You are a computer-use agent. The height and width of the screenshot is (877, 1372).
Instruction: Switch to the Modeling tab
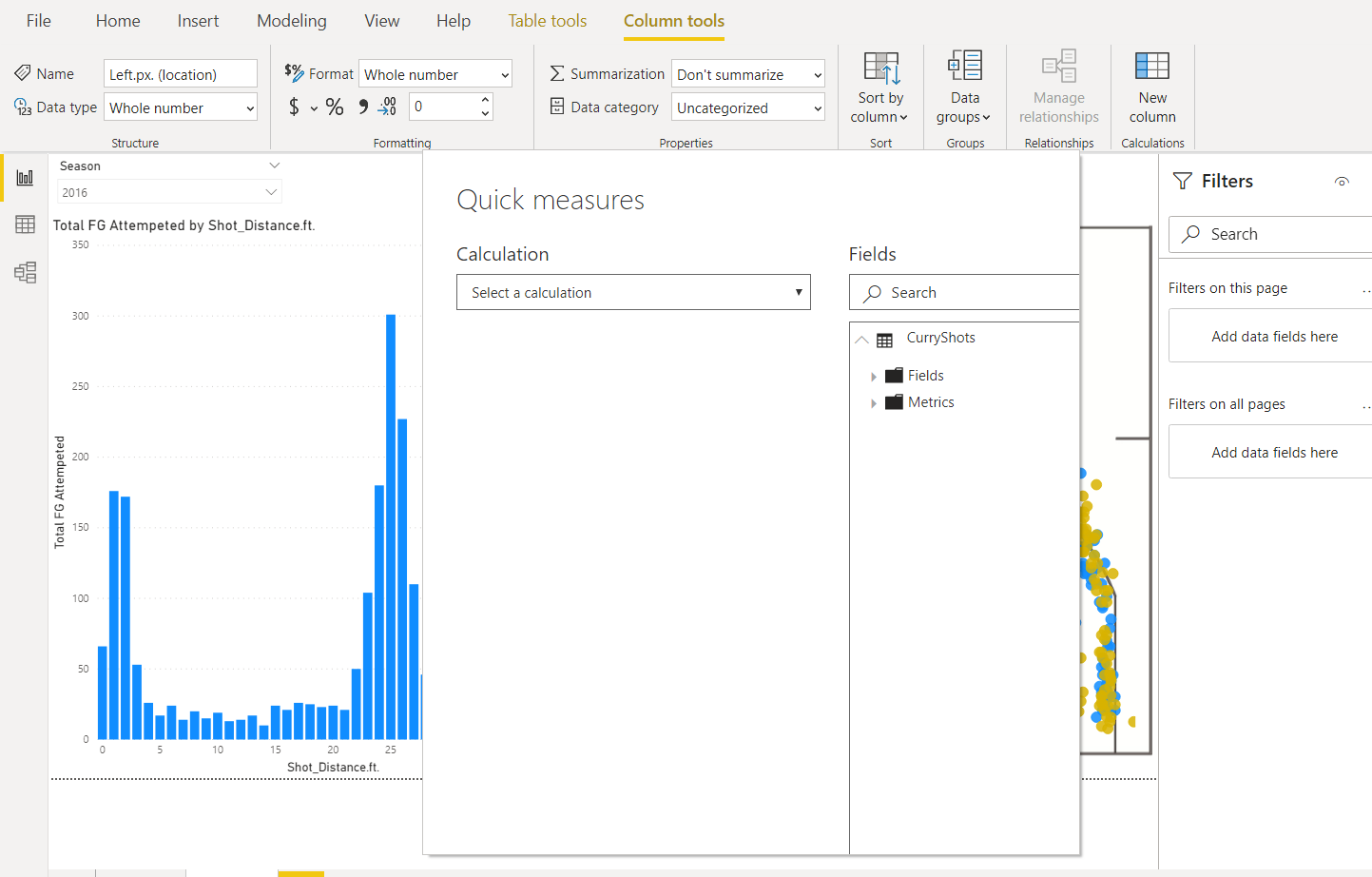click(x=292, y=21)
